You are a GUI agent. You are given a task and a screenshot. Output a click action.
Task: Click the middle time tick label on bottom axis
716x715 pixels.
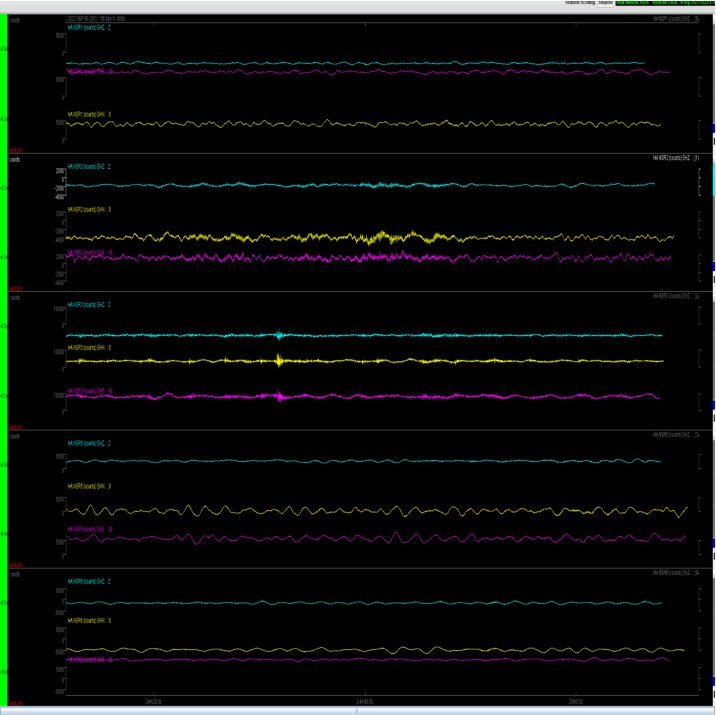pos(364,701)
